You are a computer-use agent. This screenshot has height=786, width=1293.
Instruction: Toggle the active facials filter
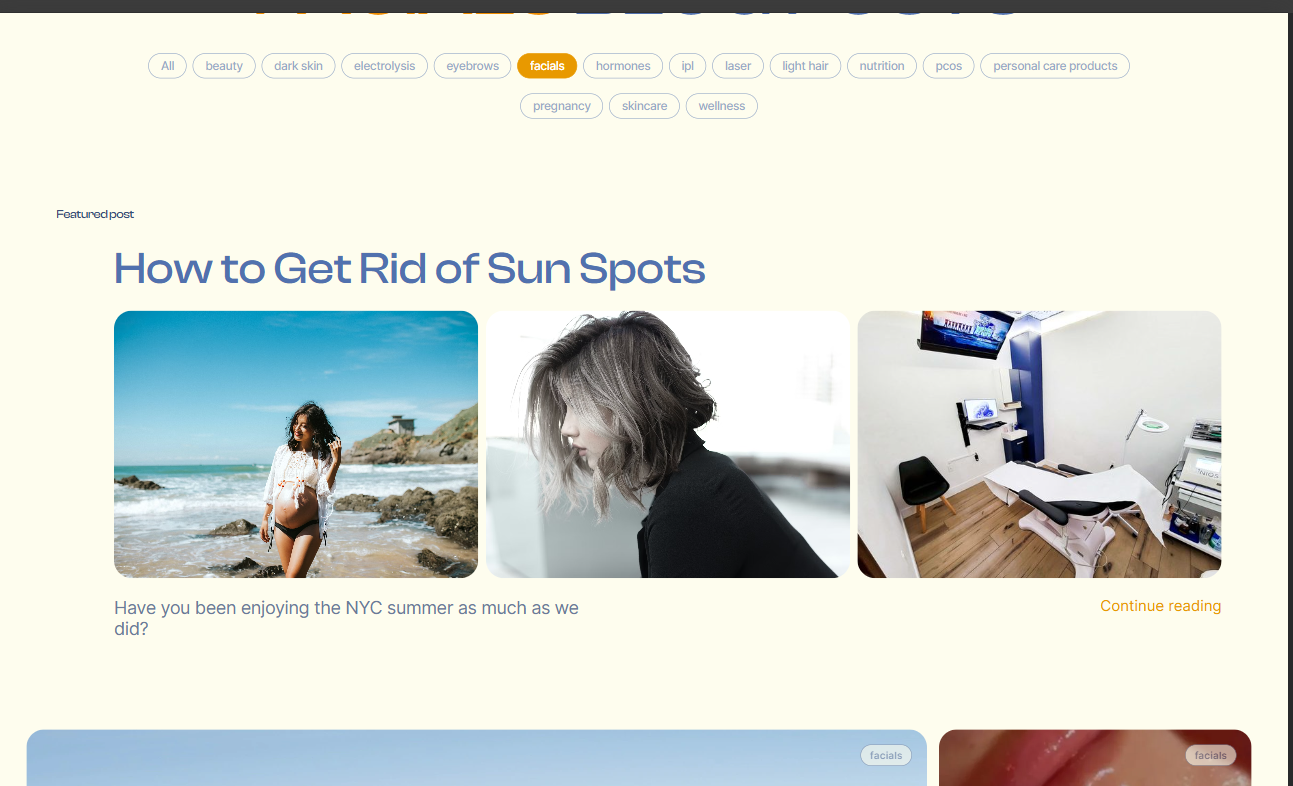click(547, 66)
